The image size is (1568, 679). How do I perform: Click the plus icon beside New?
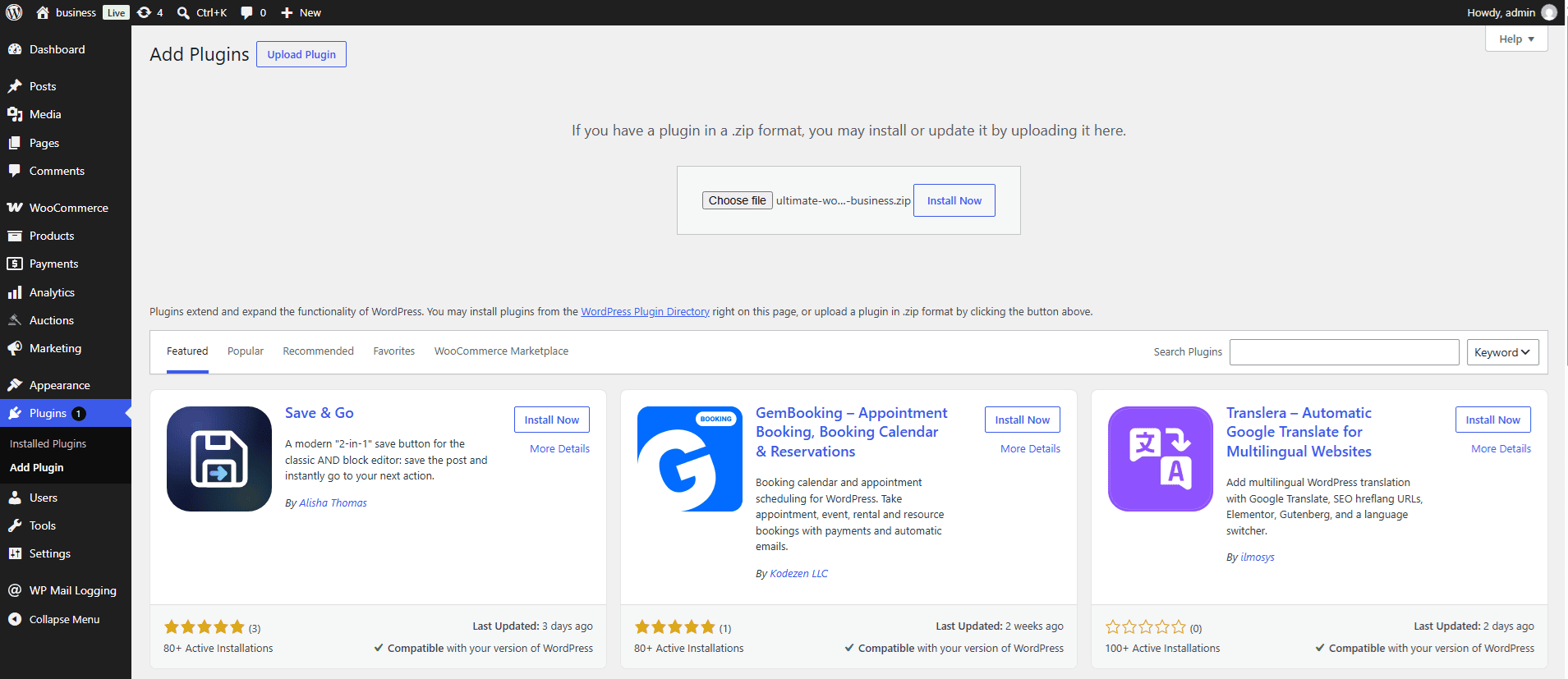(x=287, y=12)
